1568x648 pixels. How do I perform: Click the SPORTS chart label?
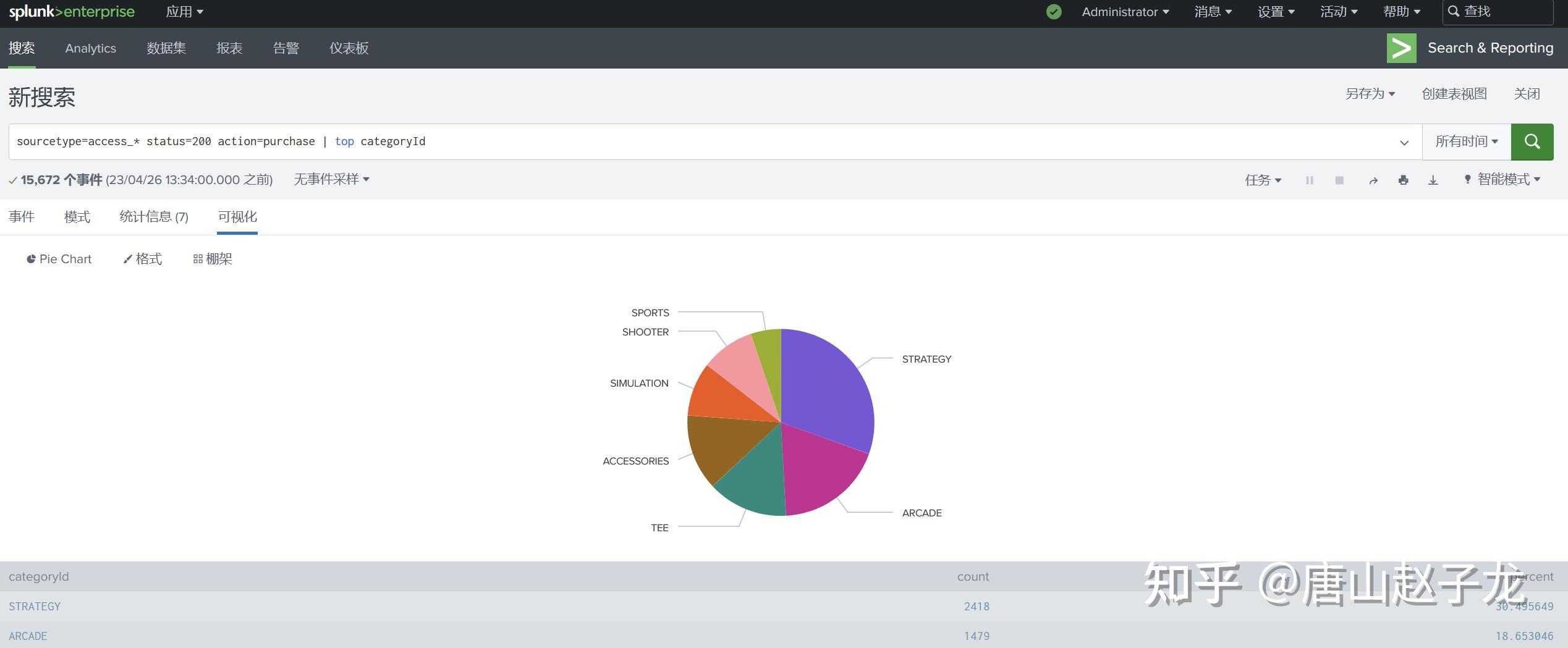(650, 313)
